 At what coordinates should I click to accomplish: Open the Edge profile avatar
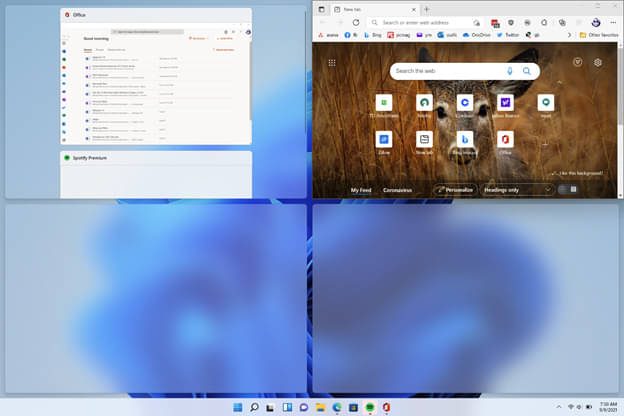click(x=596, y=23)
